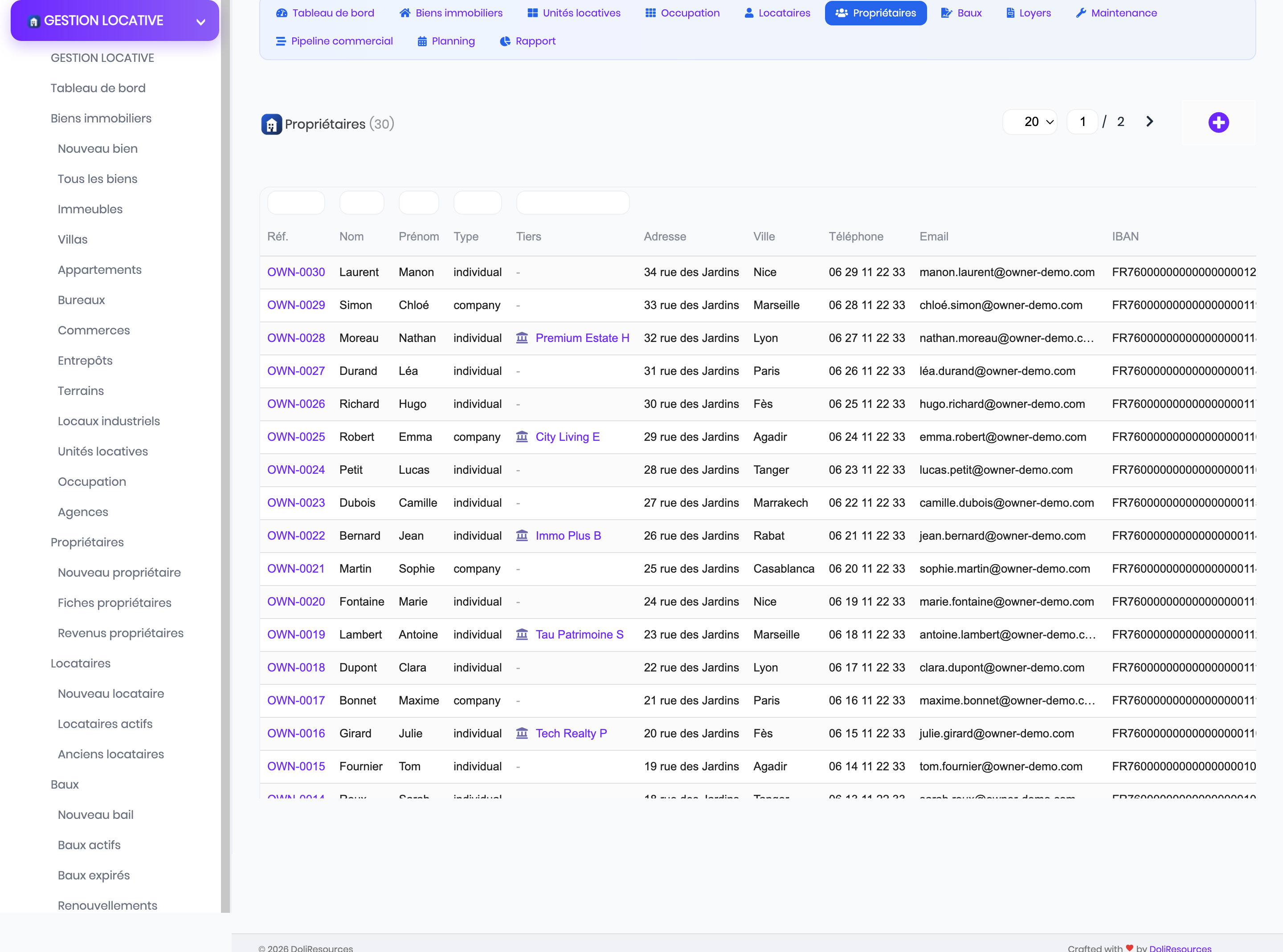1283x952 pixels.
Task: Open Renouvellements in sidebar
Action: pyautogui.click(x=107, y=905)
